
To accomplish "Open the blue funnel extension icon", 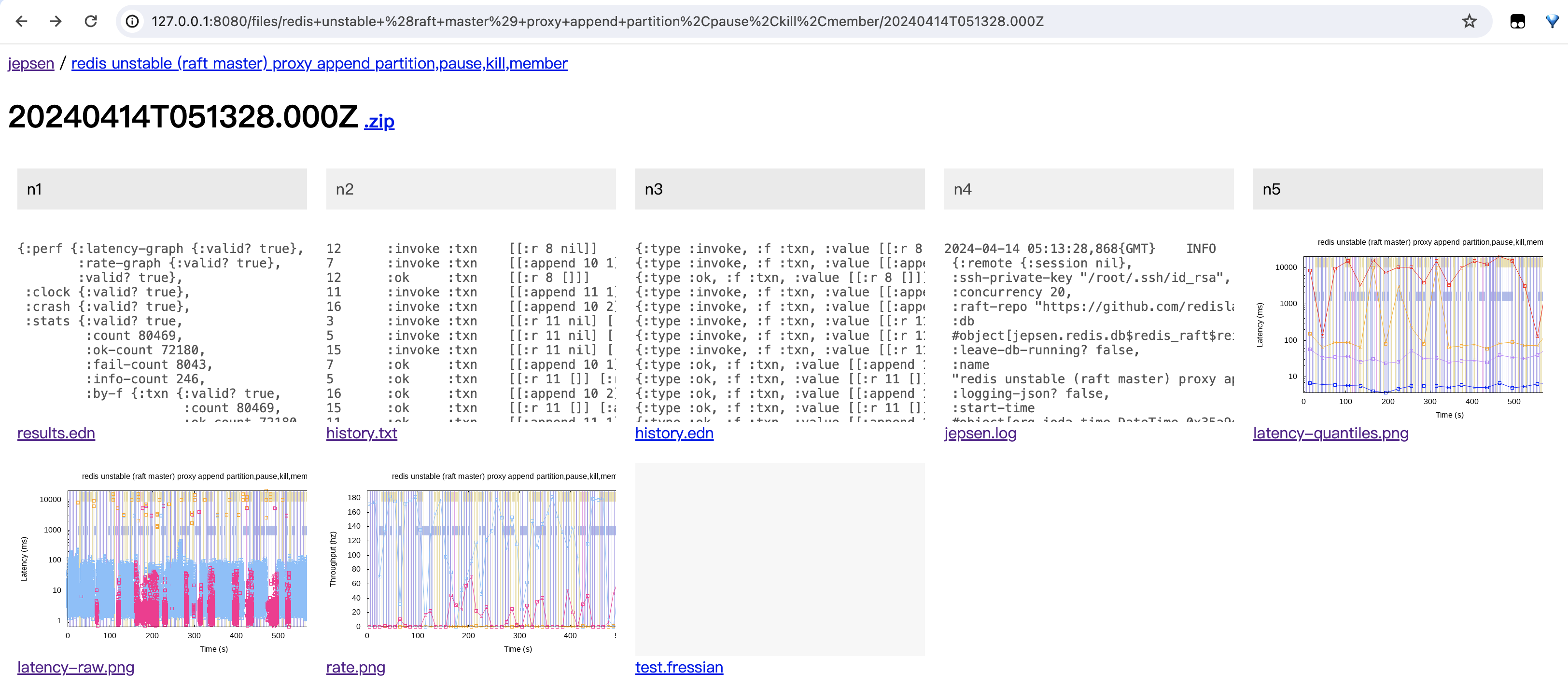I will [x=1553, y=21].
